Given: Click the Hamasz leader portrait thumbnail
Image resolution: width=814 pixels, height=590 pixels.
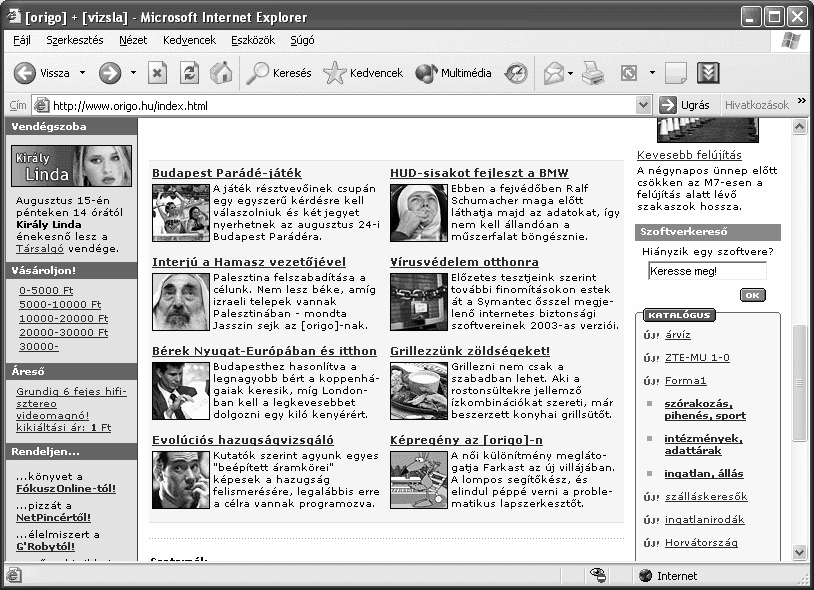Looking at the screenshot, I should [181, 302].
